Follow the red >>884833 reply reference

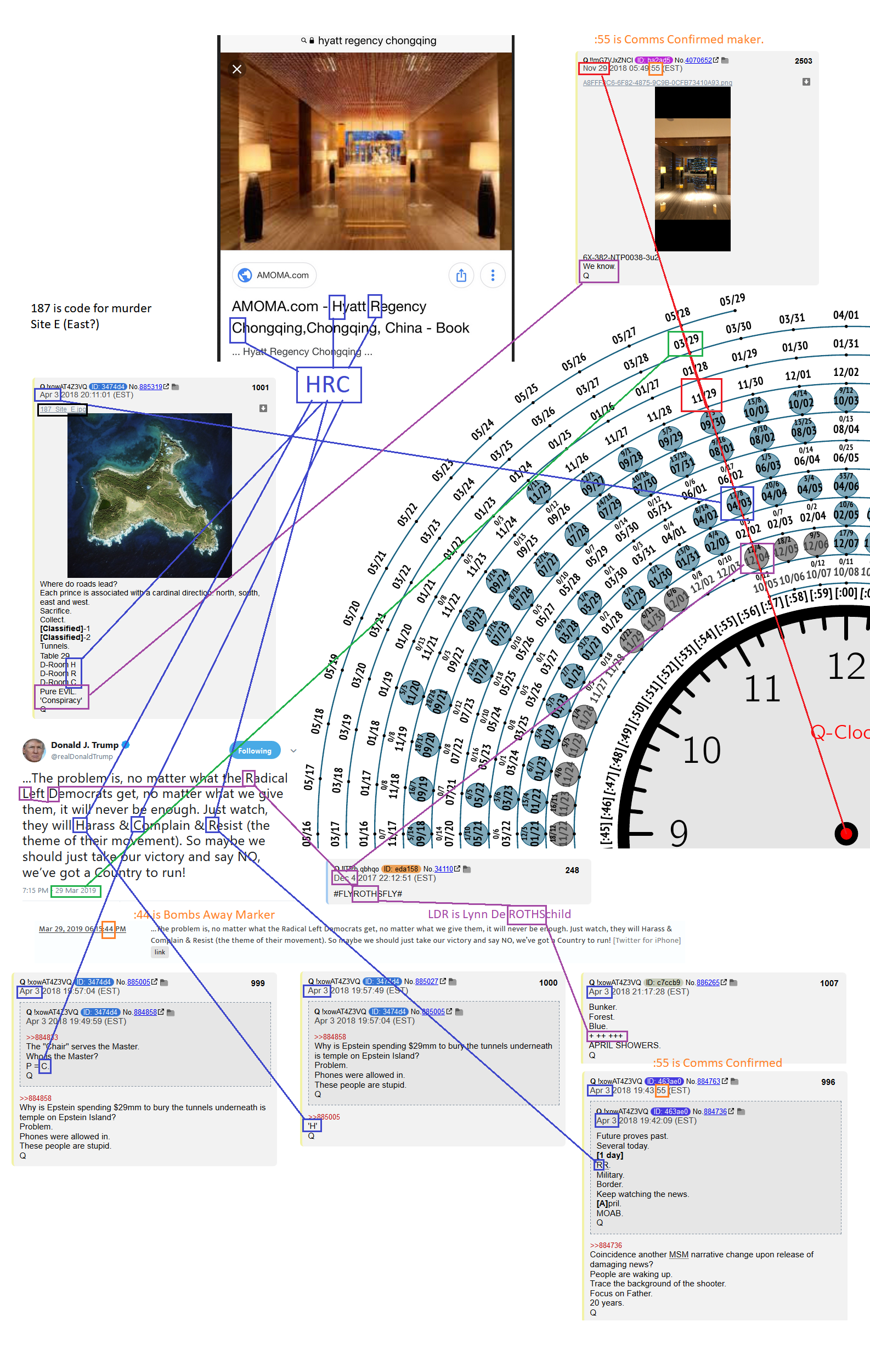click(x=42, y=1038)
